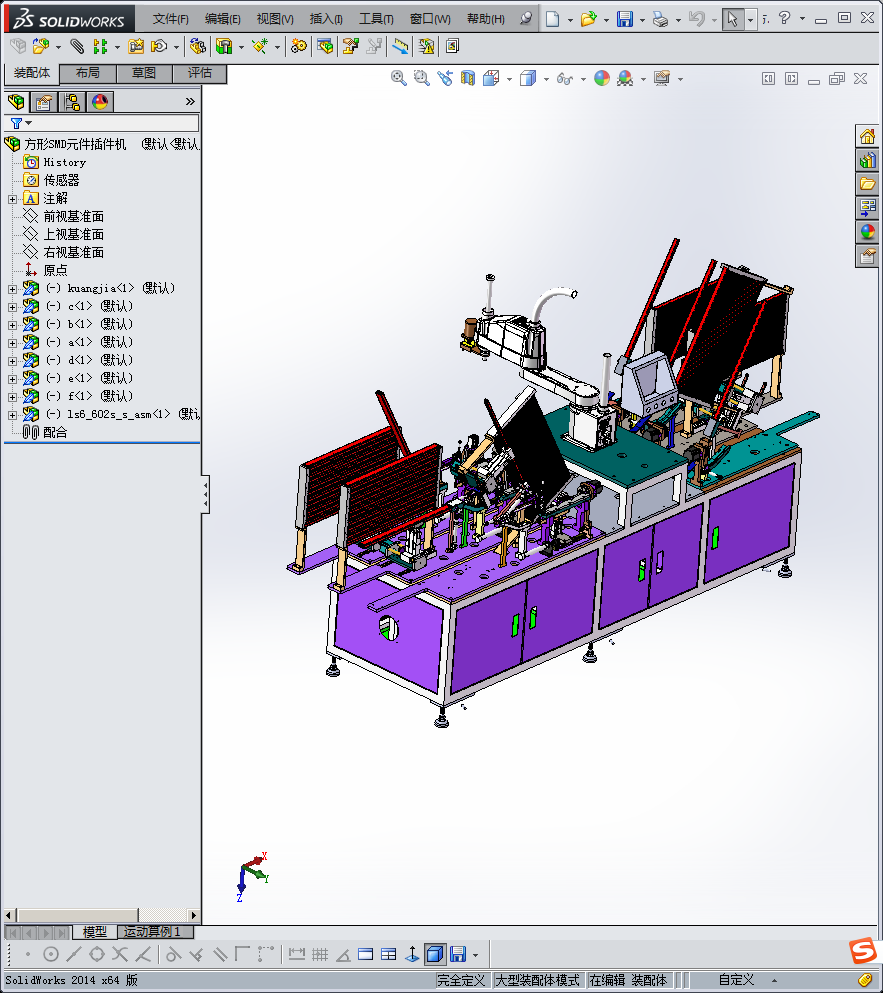Select the 前视基准面 plane in the tree
Screen dimensions: 883x993
[x=73, y=217]
